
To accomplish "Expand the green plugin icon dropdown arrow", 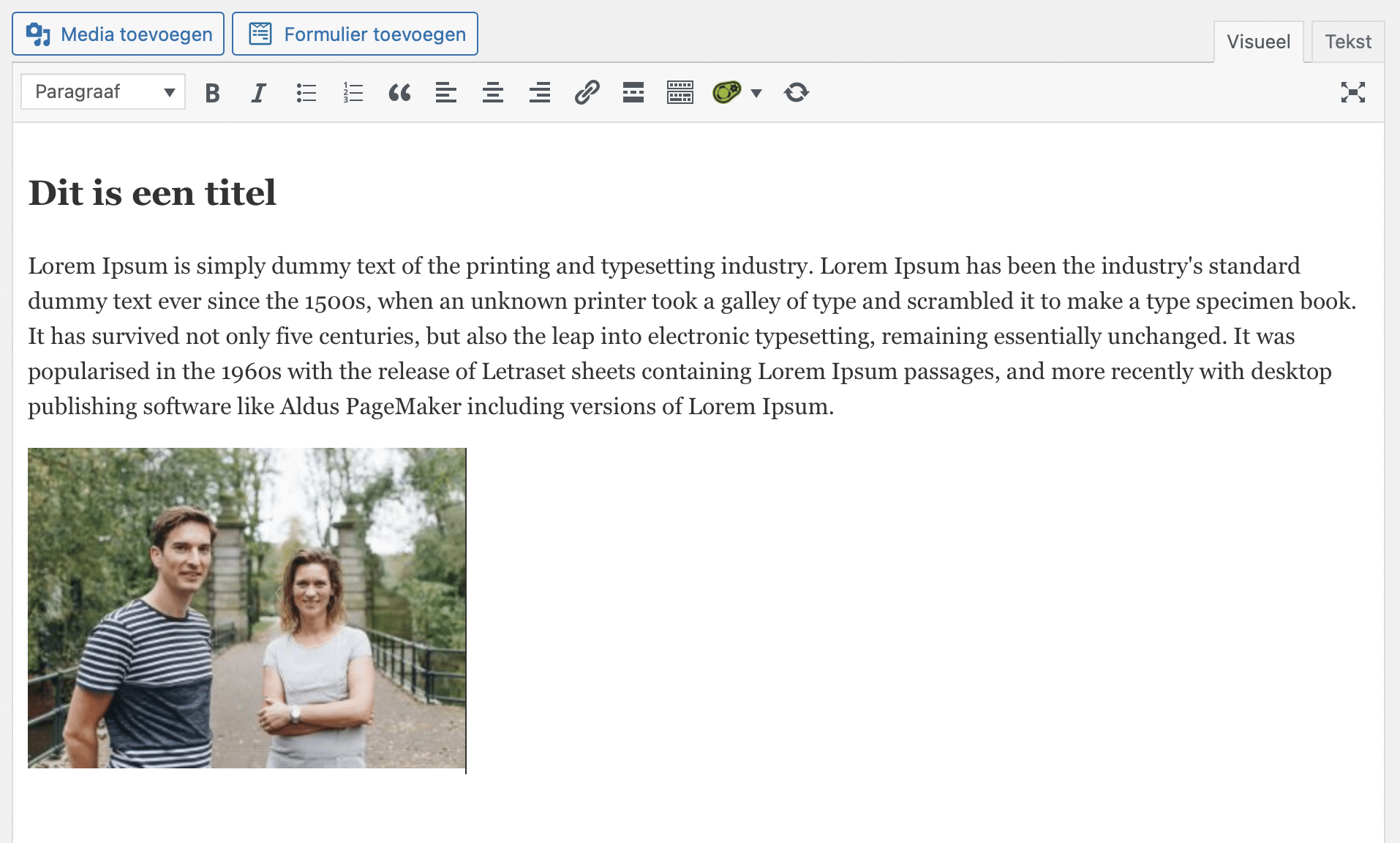I will point(756,93).
